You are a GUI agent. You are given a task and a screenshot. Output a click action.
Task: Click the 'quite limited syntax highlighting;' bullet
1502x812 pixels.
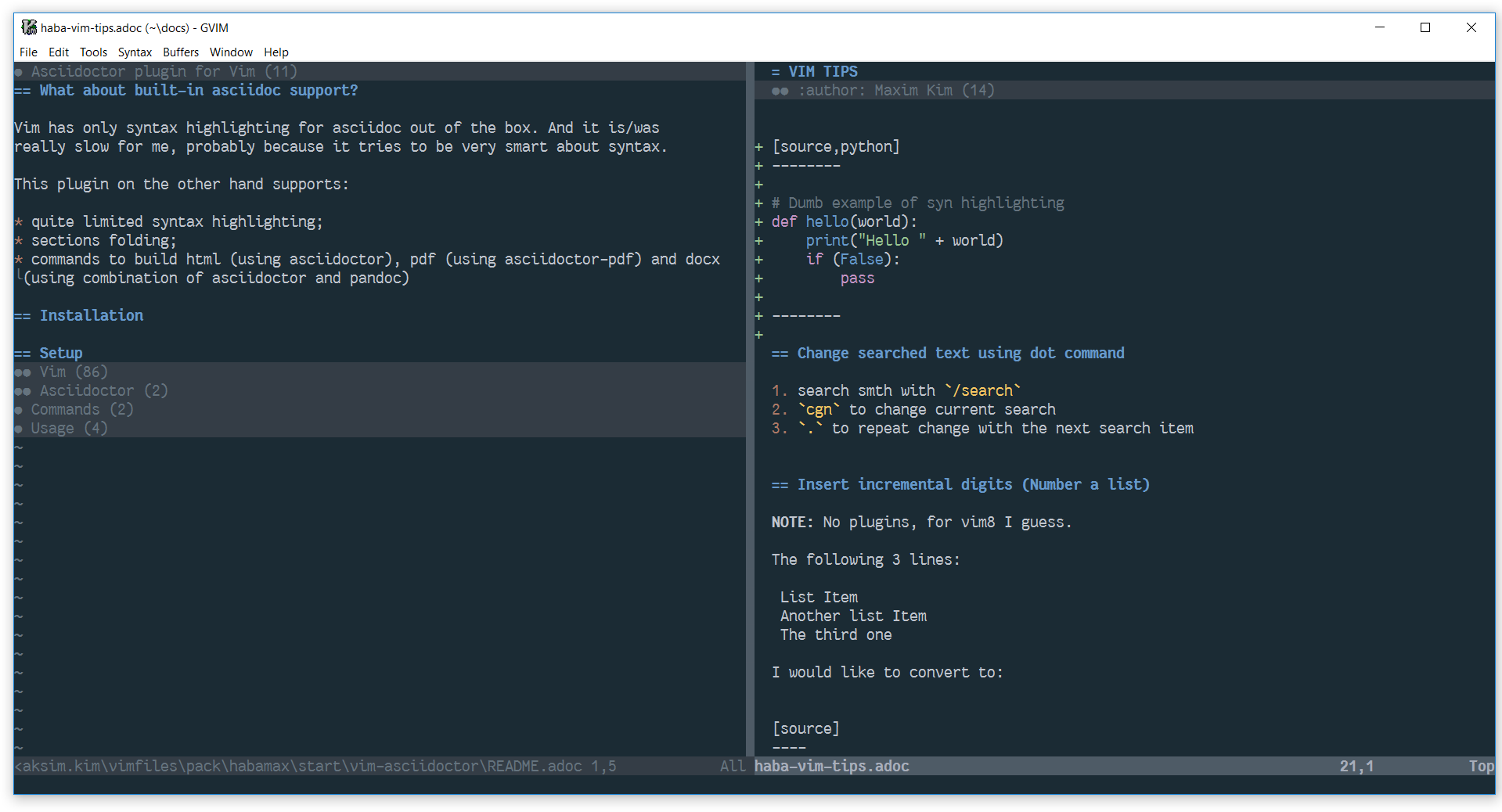coord(168,221)
